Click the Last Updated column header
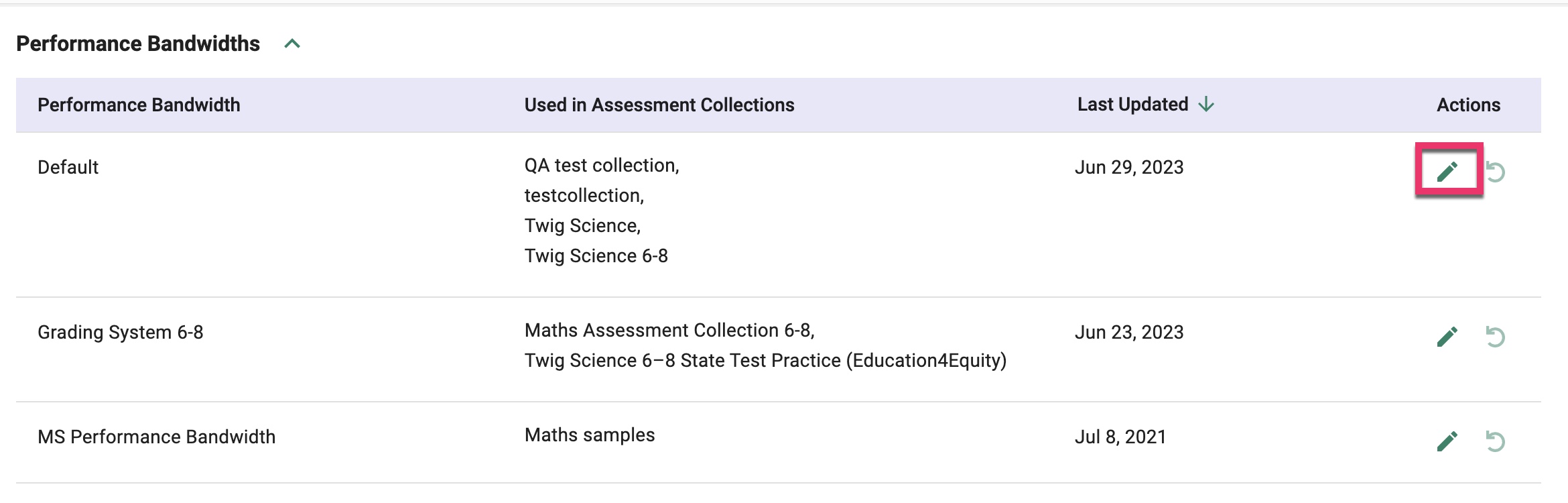Screen dimensions: 1568x503 (1132, 105)
